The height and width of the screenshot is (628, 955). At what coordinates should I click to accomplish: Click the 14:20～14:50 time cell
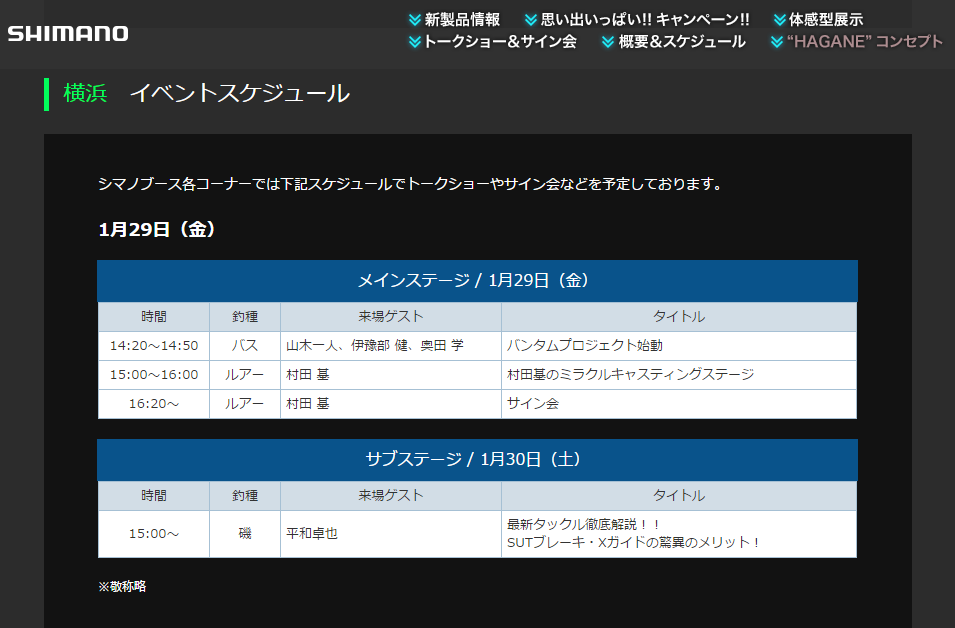(153, 346)
